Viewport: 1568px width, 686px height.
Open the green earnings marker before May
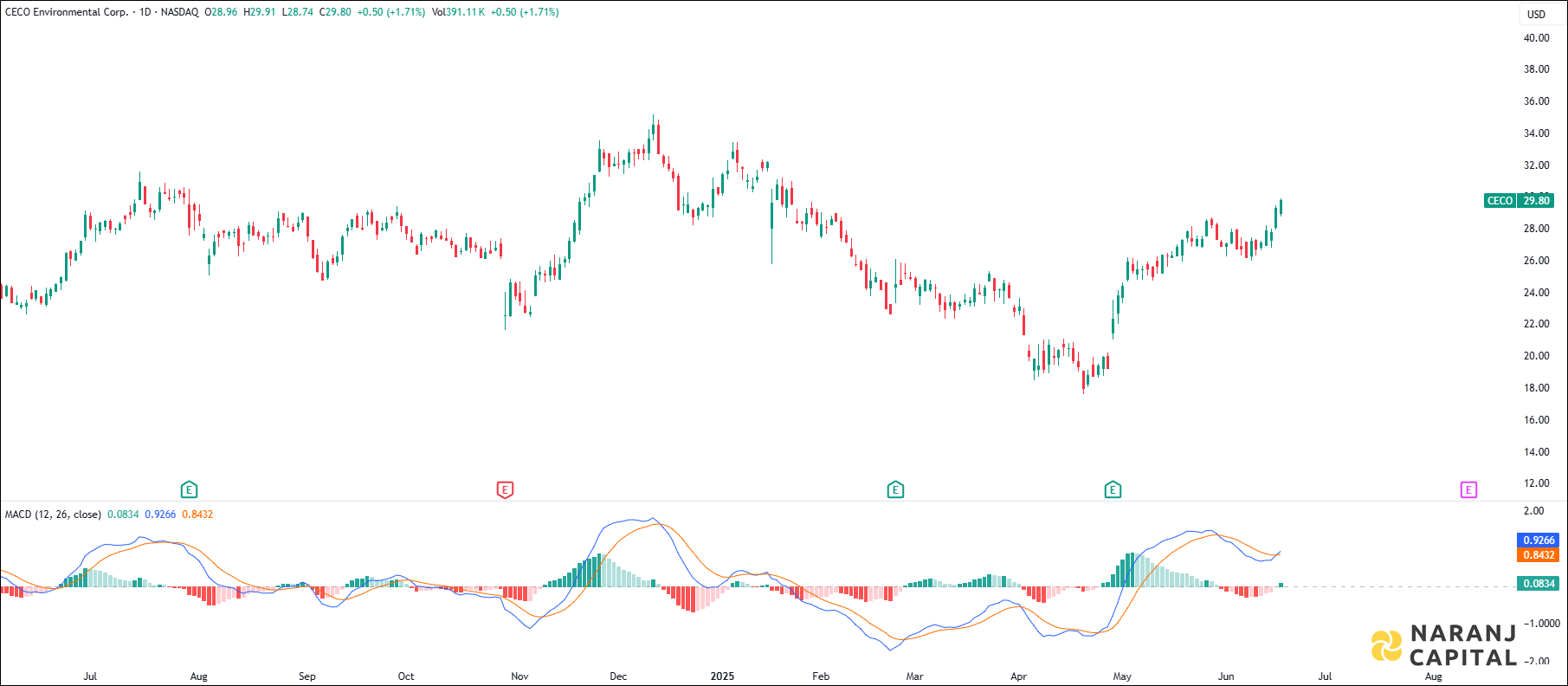(x=1113, y=490)
